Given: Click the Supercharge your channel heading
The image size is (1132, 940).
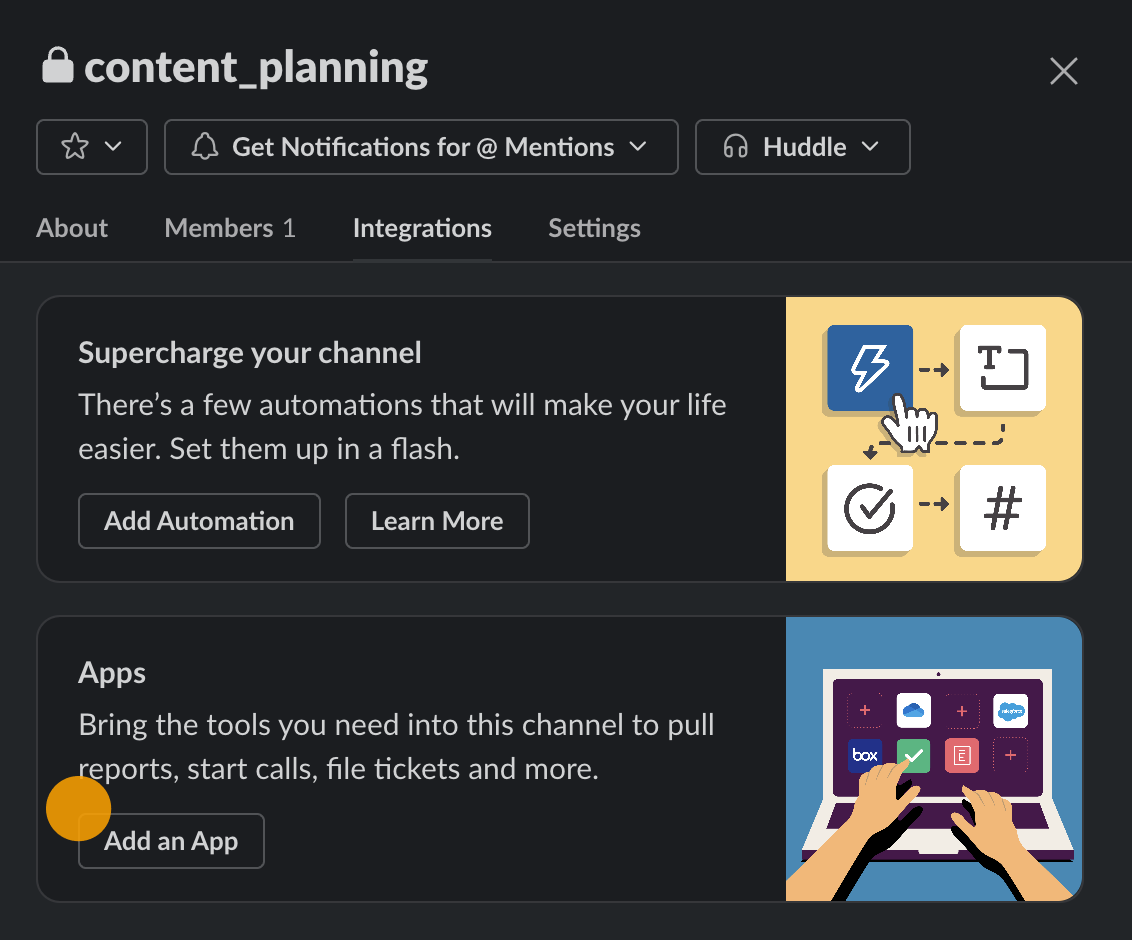Looking at the screenshot, I should point(250,353).
